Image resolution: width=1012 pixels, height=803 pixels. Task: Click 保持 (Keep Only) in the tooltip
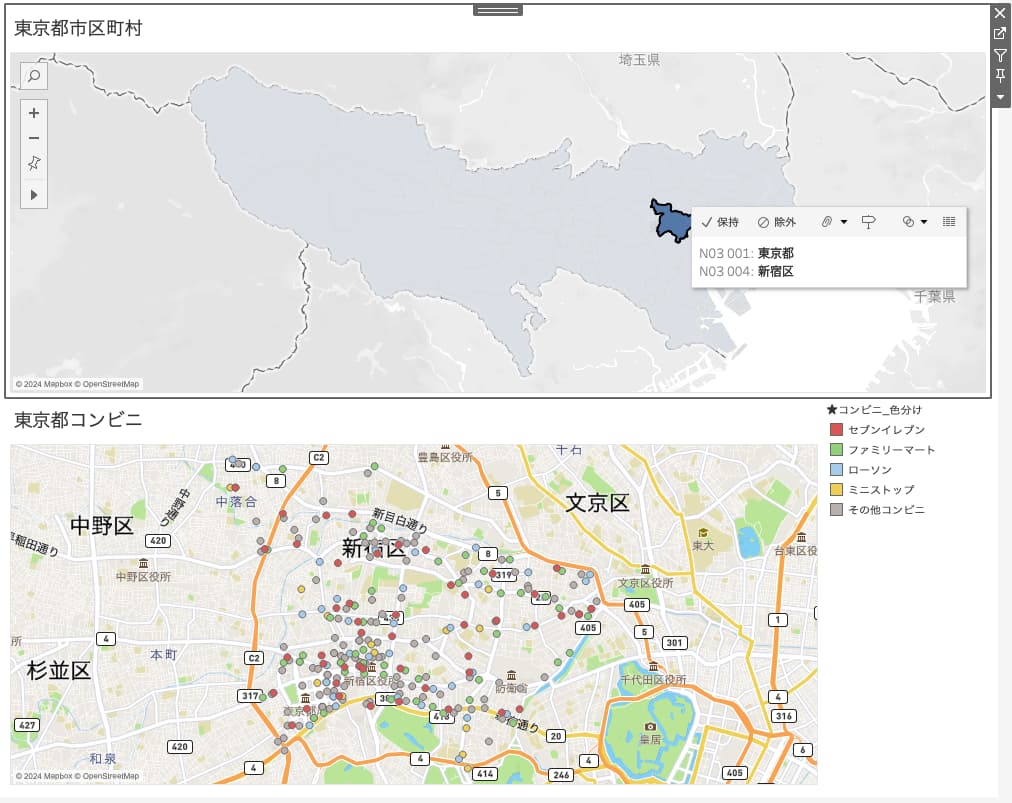click(720, 222)
